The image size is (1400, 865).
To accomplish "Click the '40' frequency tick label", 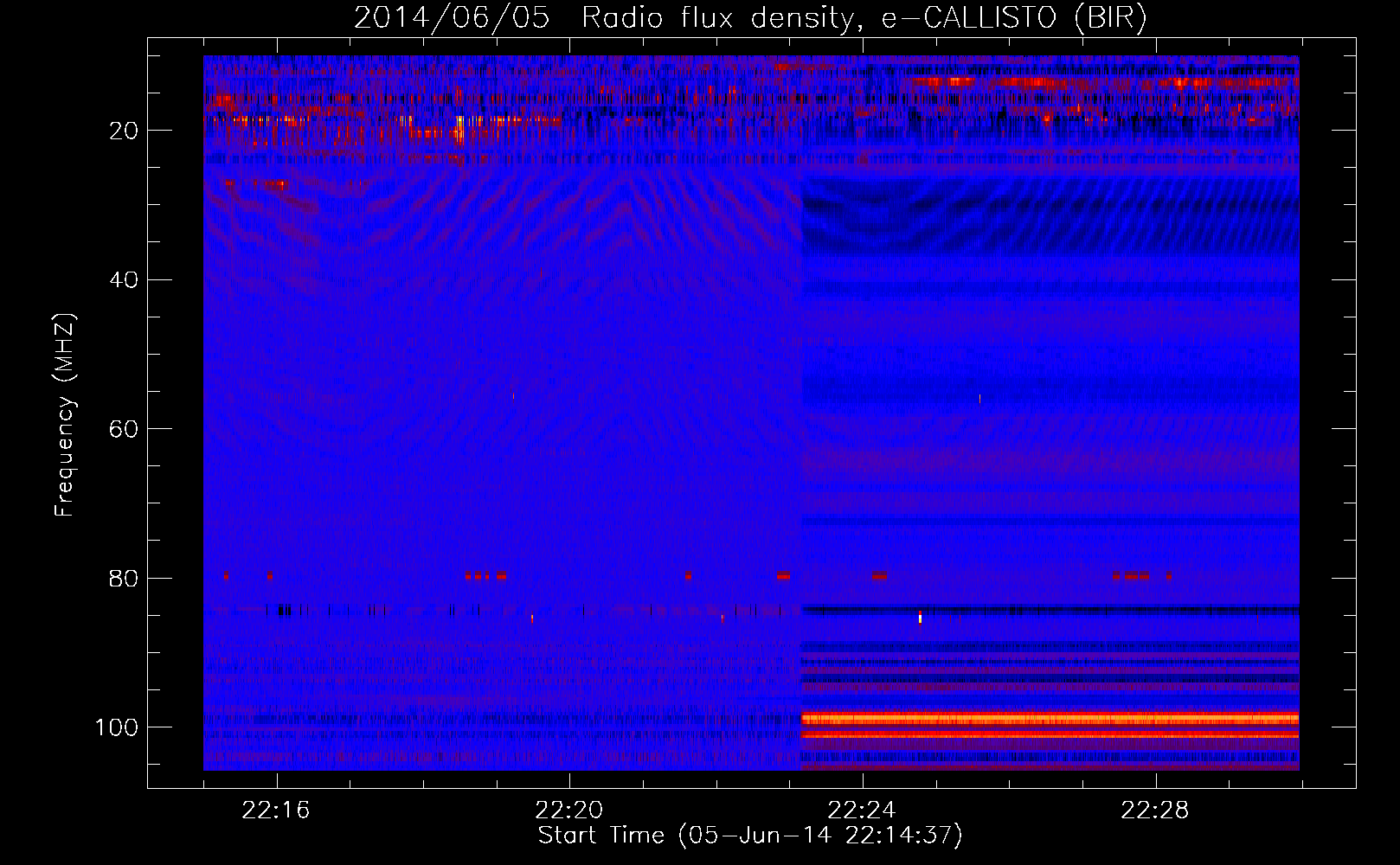I will (125, 280).
